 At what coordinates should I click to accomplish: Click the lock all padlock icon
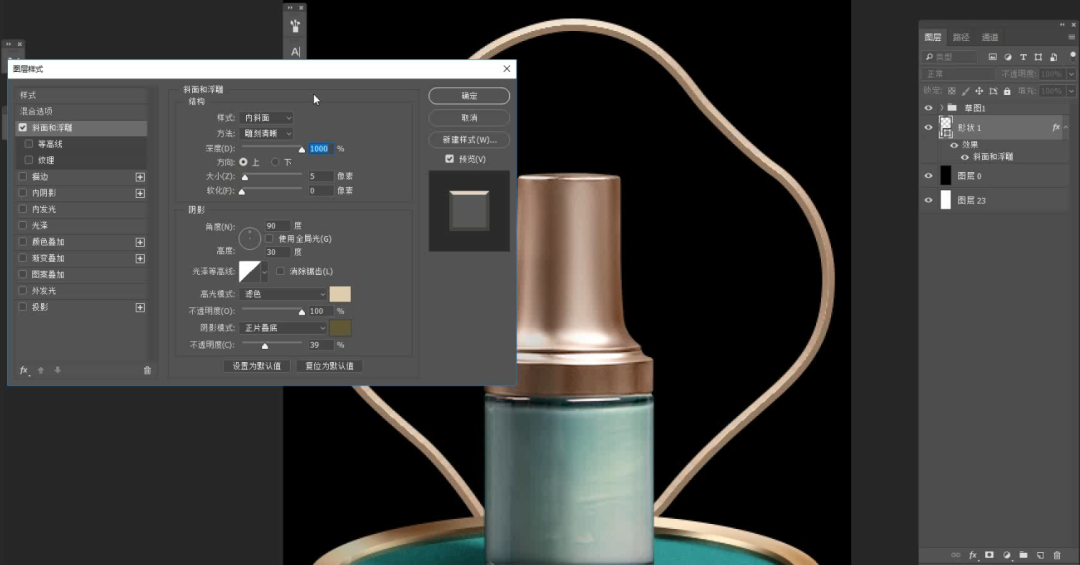pyautogui.click(x=1006, y=91)
